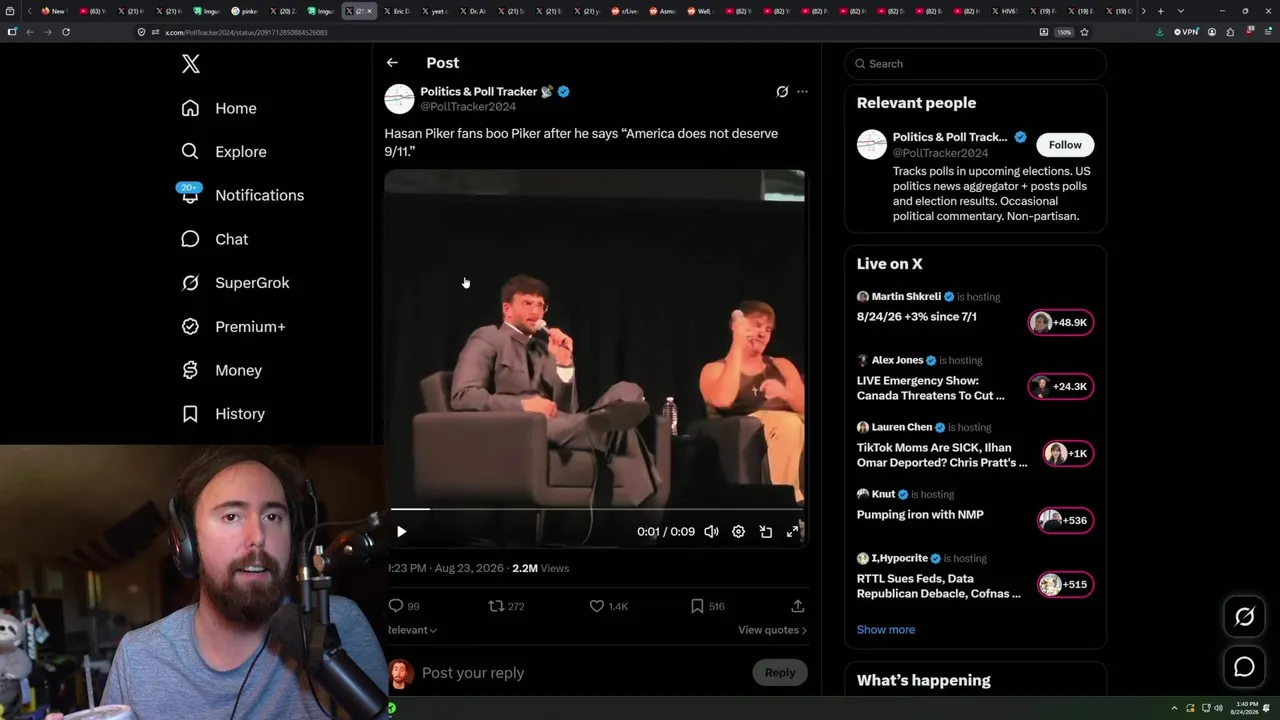The height and width of the screenshot is (720, 1280).
Task: Click Show more under Live on X
Action: 886,630
